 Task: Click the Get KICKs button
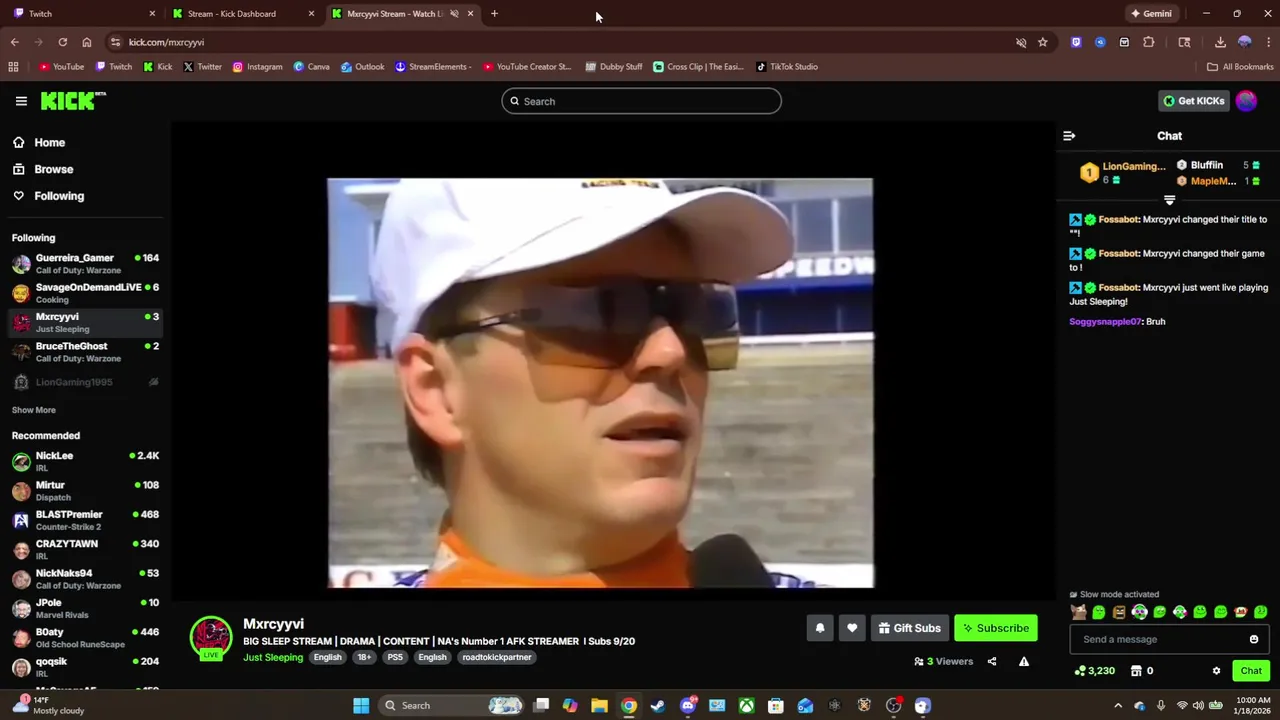click(1193, 101)
